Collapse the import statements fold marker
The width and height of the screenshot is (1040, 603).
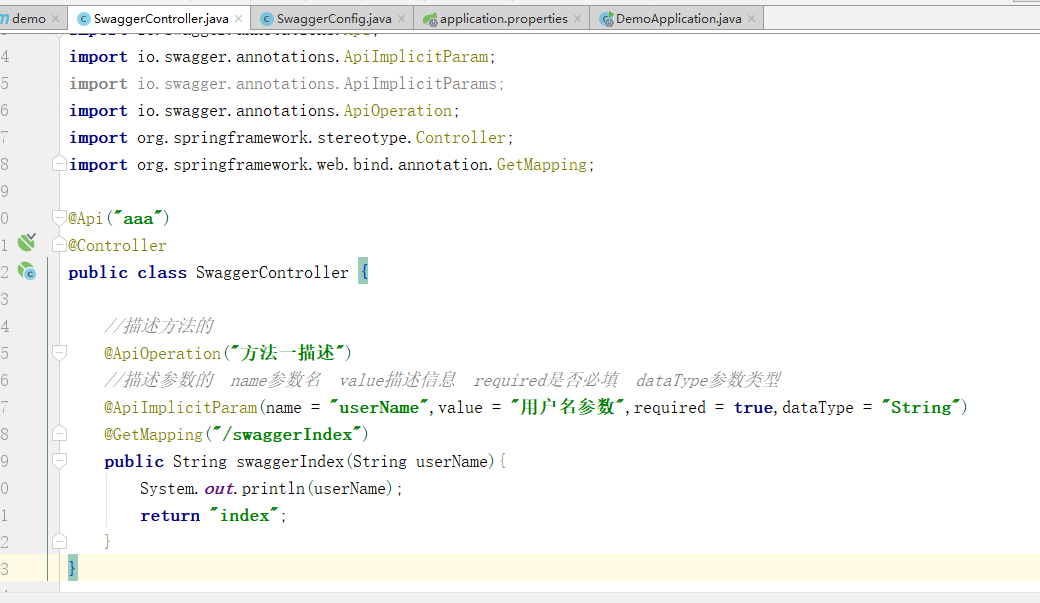point(59,164)
